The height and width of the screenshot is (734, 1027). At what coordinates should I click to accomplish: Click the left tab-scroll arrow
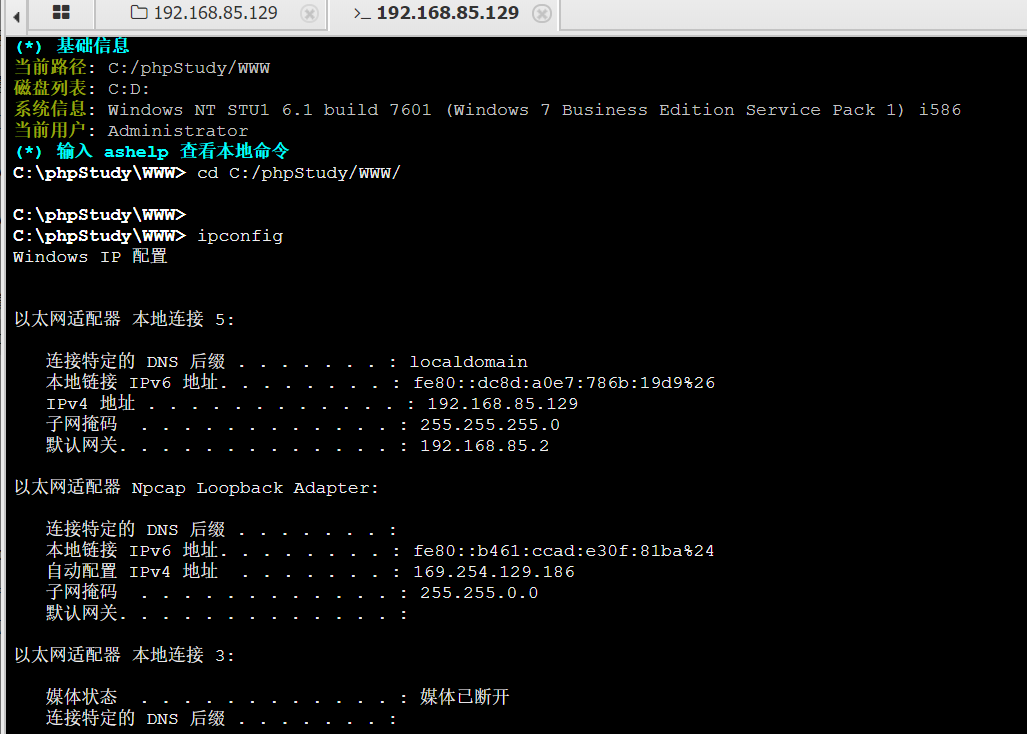[16, 16]
